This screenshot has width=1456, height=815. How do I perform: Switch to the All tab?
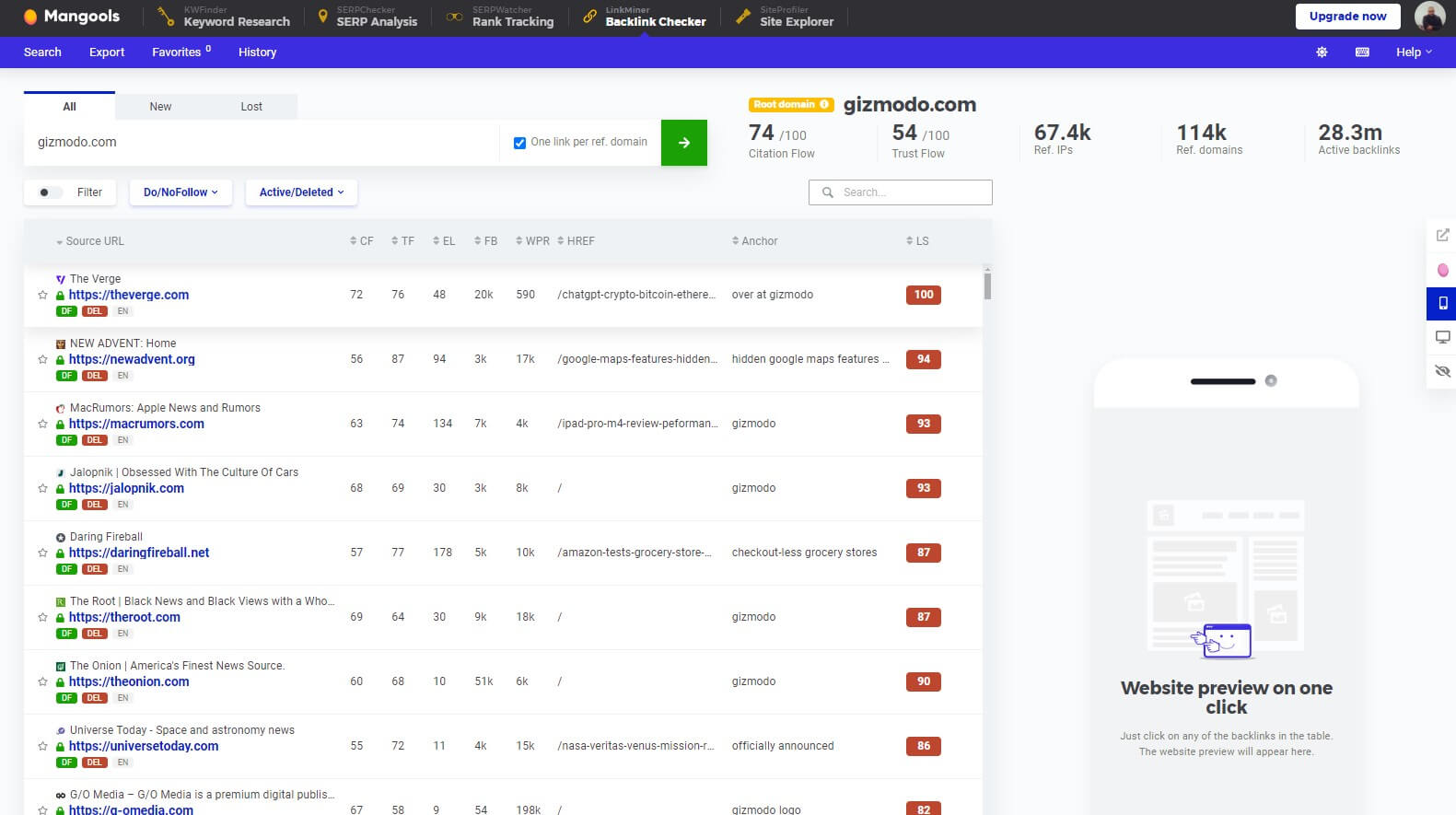point(69,106)
